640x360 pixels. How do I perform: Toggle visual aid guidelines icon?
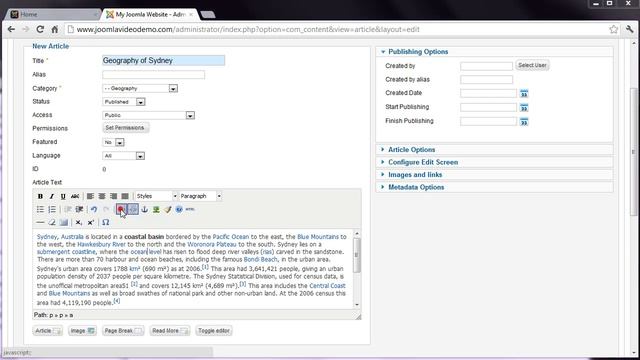point(64,222)
